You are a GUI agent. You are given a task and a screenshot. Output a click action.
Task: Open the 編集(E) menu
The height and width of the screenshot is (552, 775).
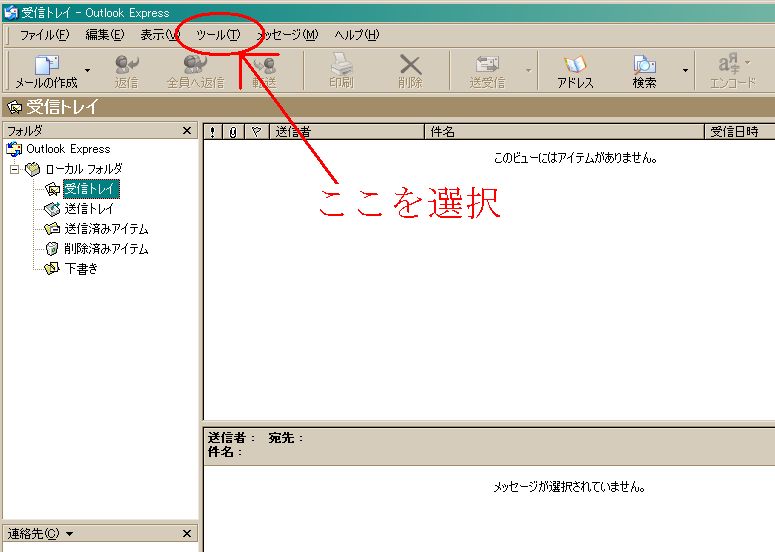click(105, 35)
